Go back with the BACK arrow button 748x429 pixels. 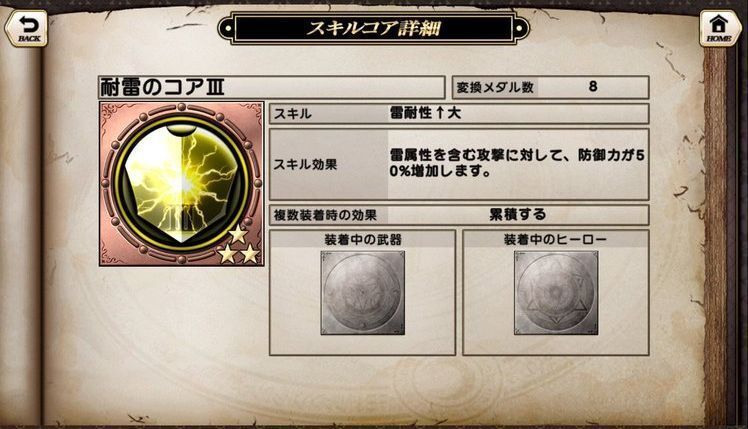point(27,28)
